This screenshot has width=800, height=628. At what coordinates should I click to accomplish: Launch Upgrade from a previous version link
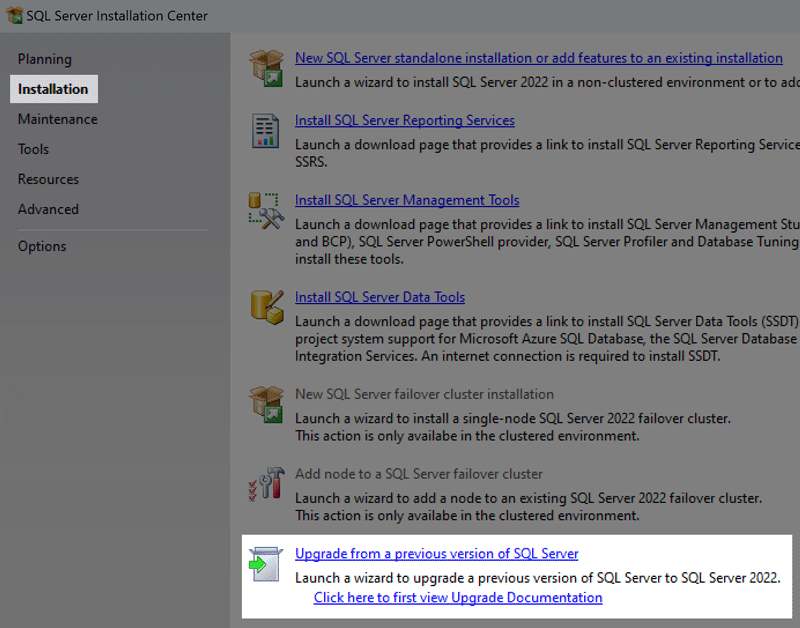coord(437,554)
